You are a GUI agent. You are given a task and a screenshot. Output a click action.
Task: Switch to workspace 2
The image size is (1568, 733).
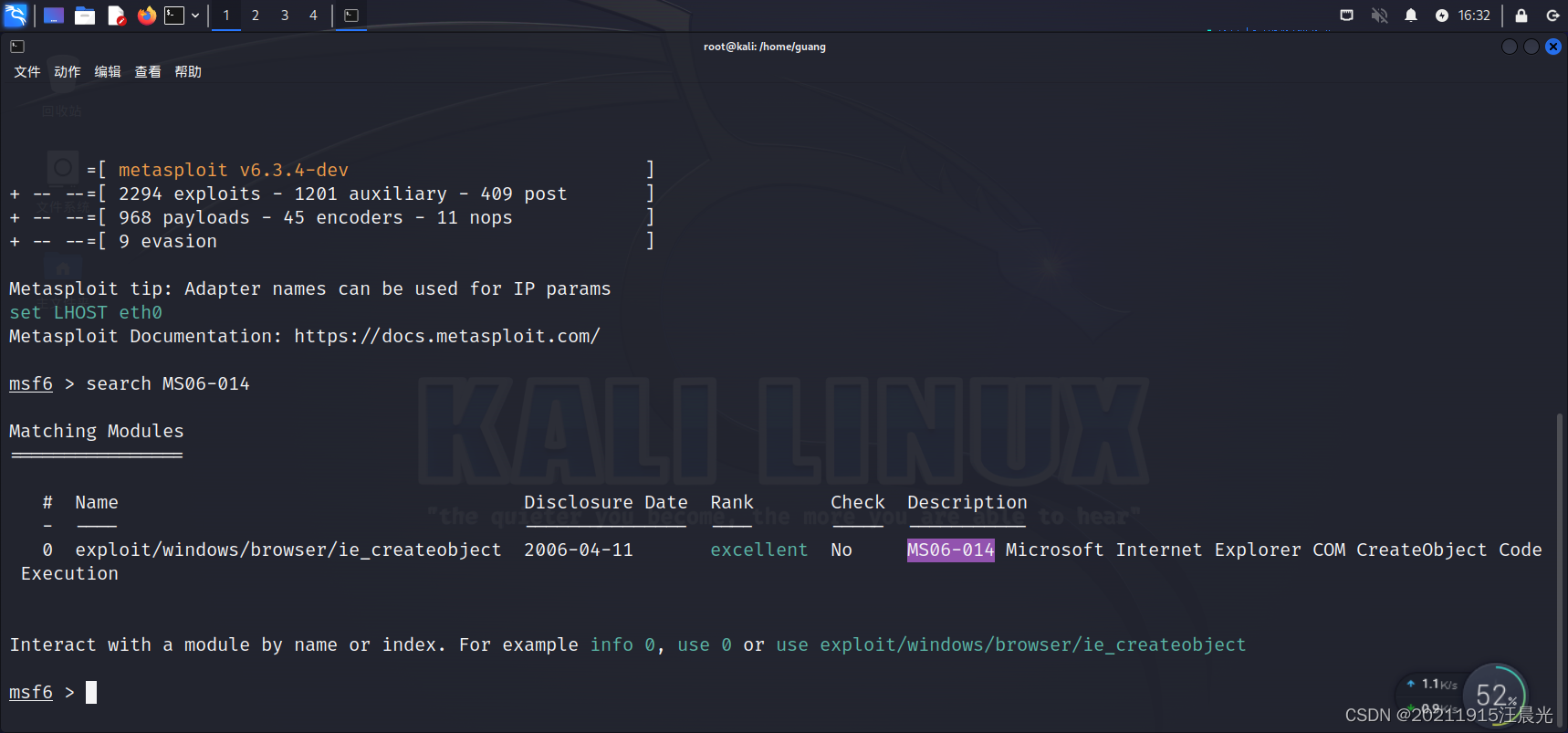click(x=256, y=16)
